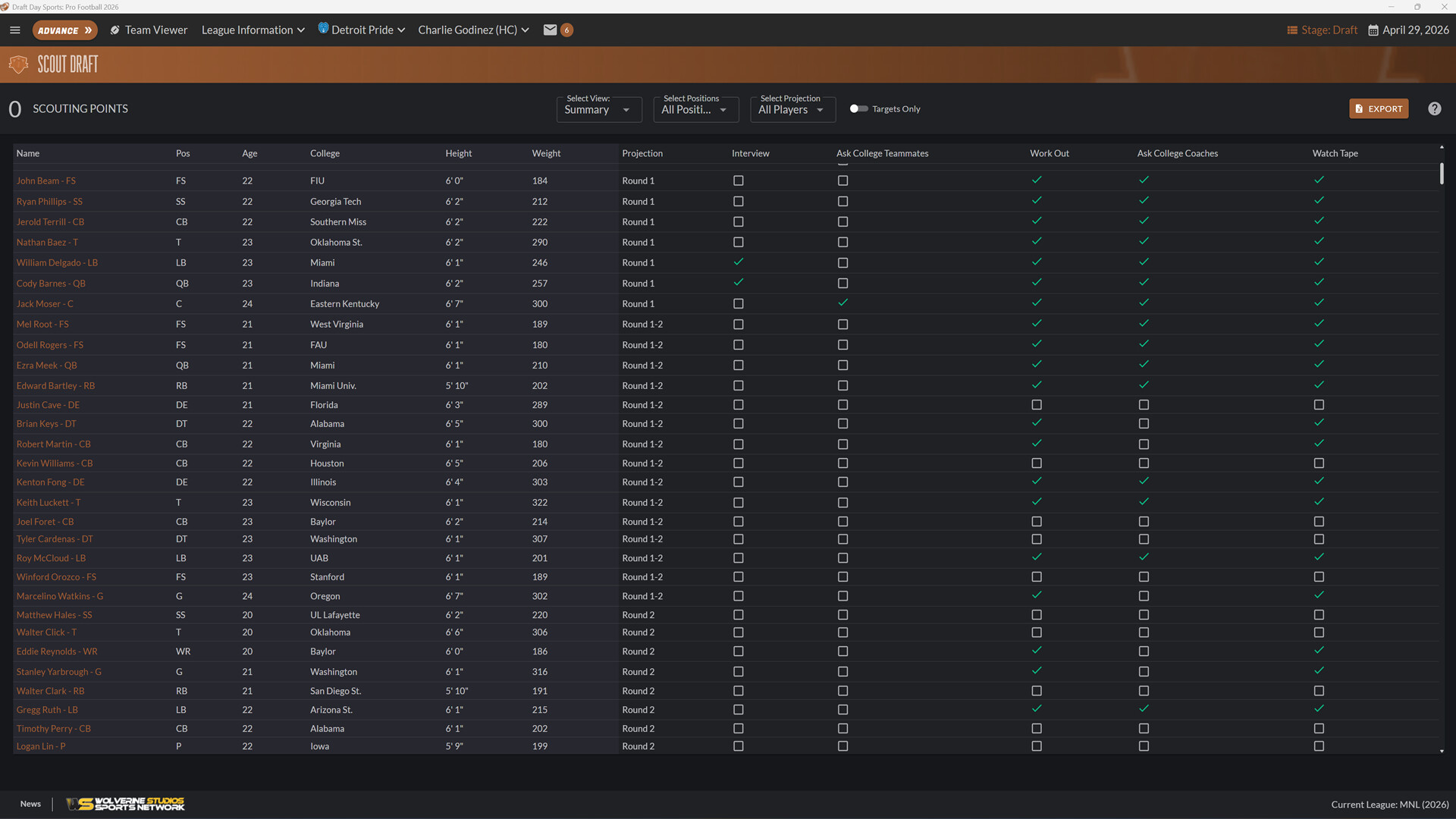Click the EXPORT button
The image size is (1456, 819).
pyautogui.click(x=1378, y=108)
